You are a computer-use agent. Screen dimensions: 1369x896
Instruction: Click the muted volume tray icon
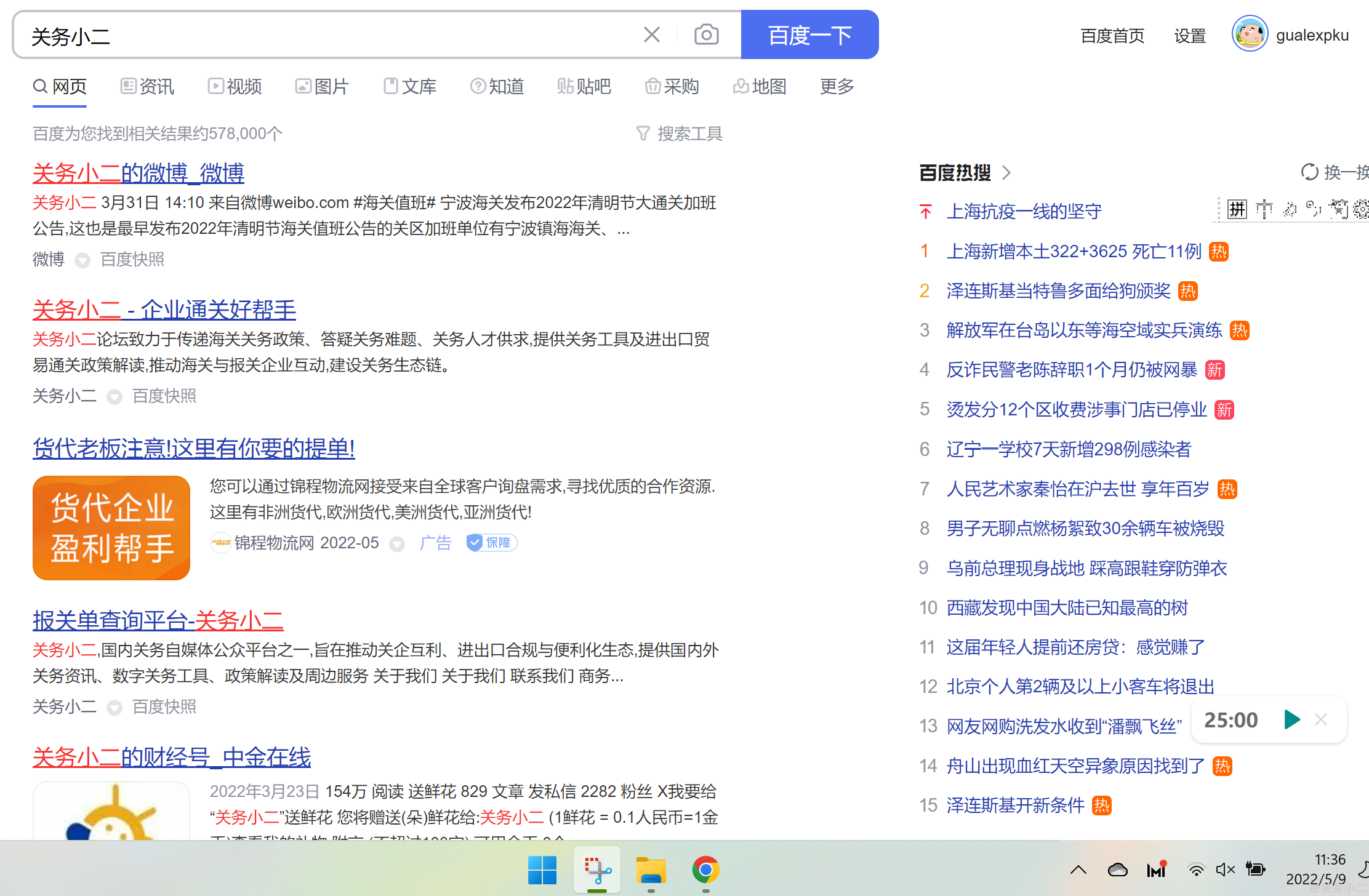tap(1226, 870)
